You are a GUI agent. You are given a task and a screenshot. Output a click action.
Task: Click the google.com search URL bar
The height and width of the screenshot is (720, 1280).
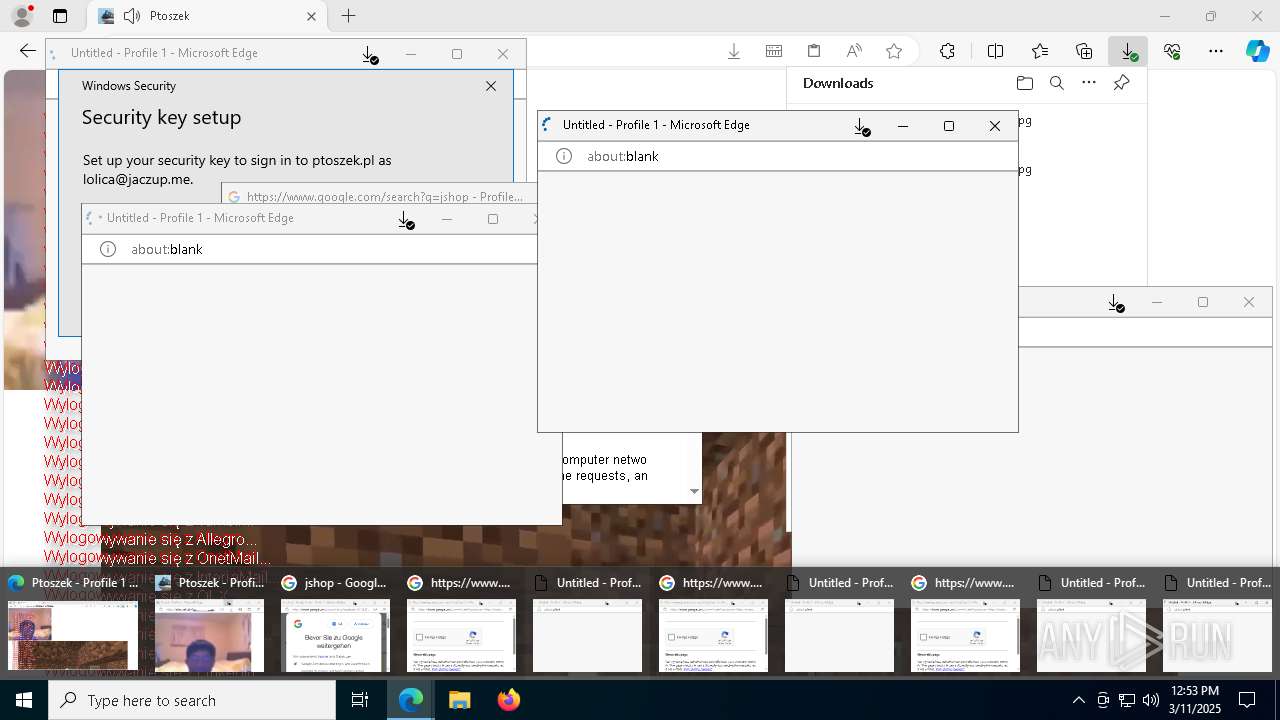[384, 197]
